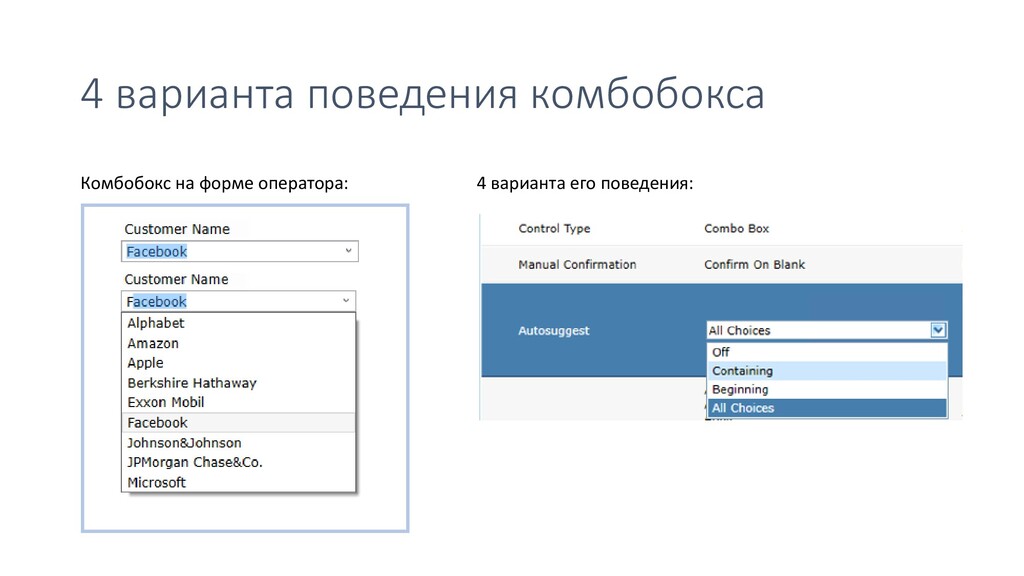Select the highlighted Facebook list item
The width and height of the screenshot is (1024, 576).
point(238,423)
